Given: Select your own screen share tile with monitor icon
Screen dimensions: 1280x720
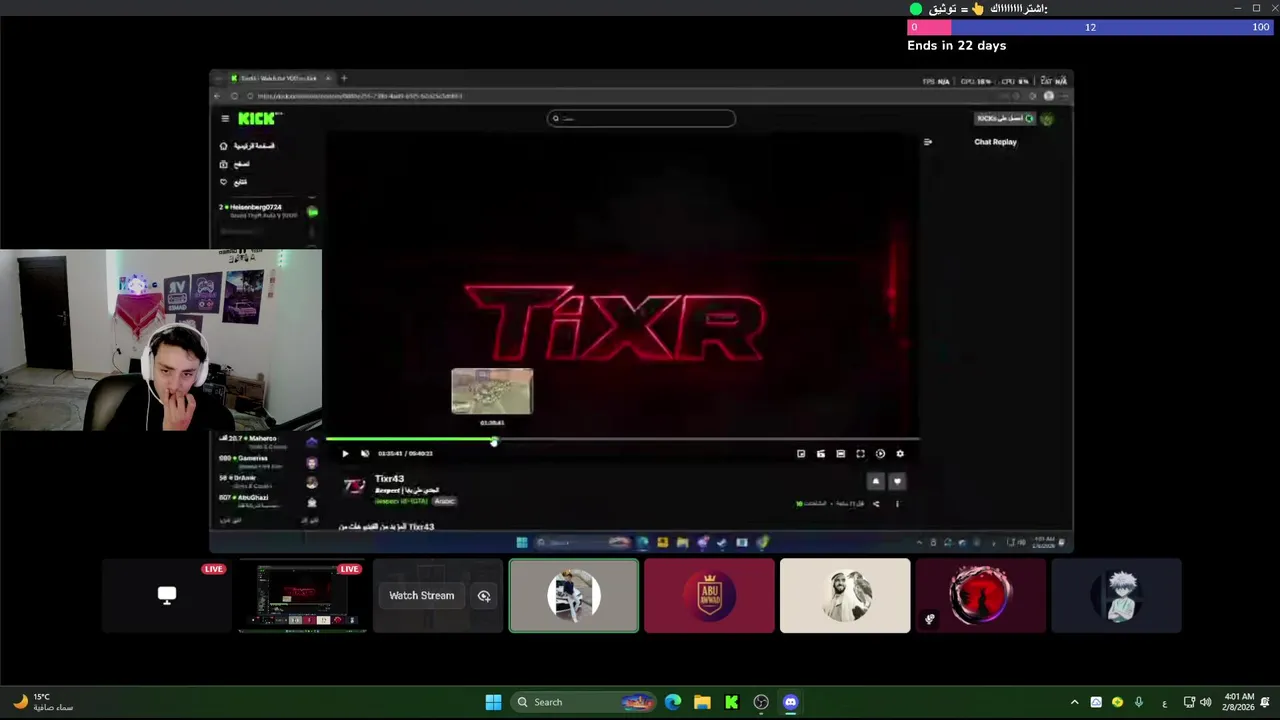Looking at the screenshot, I should click(x=167, y=596).
